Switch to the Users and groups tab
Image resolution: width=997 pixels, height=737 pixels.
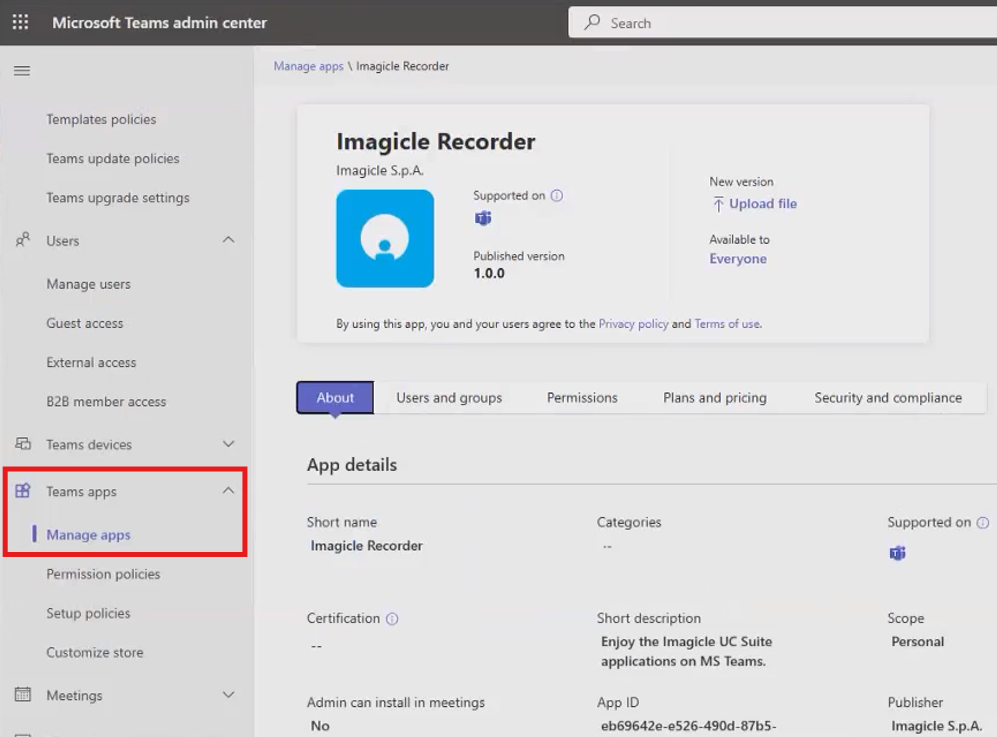[449, 398]
